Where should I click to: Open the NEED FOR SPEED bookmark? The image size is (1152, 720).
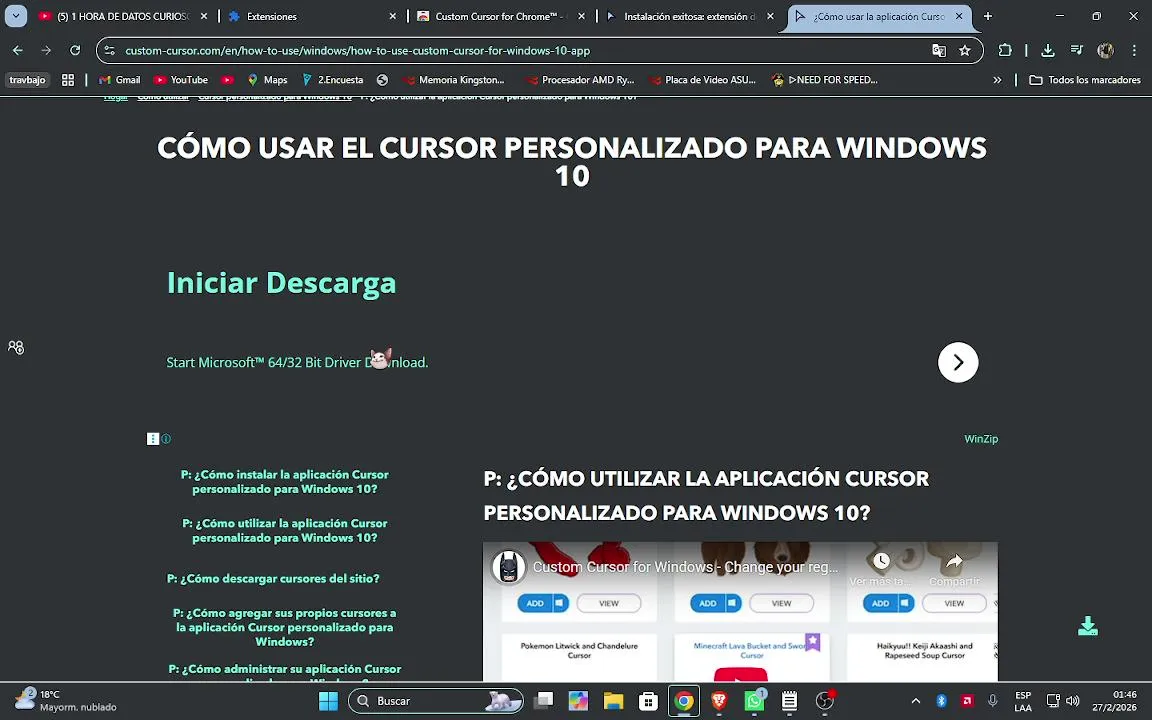pos(825,79)
